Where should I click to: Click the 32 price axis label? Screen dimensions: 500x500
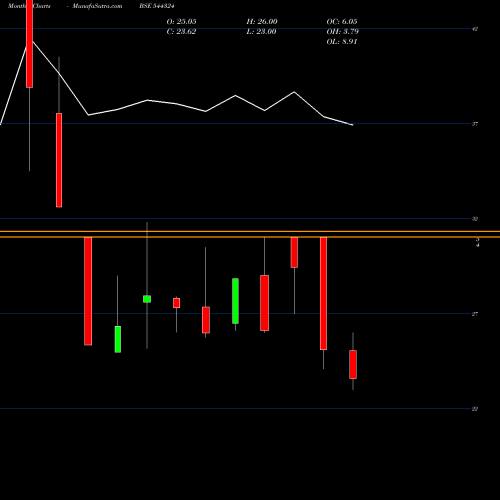coord(475,219)
